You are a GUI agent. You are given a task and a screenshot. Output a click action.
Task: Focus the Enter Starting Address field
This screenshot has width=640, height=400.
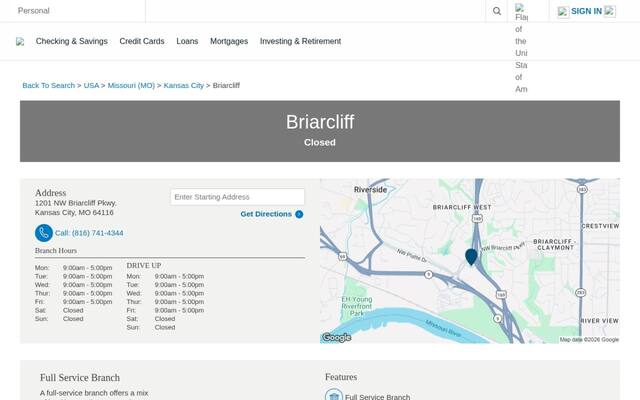tap(237, 197)
